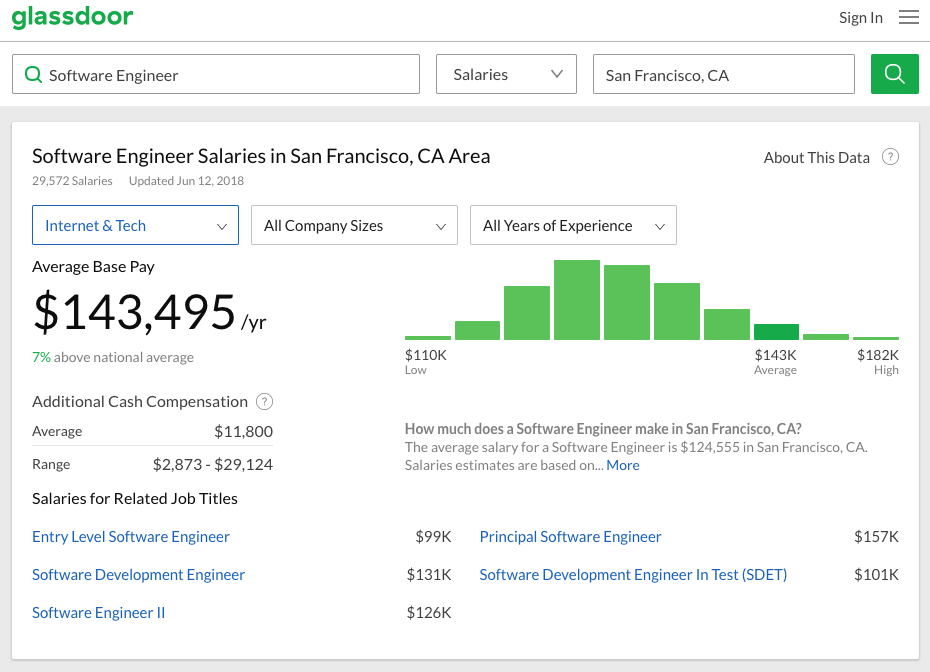Click the Sign In link

860,17
